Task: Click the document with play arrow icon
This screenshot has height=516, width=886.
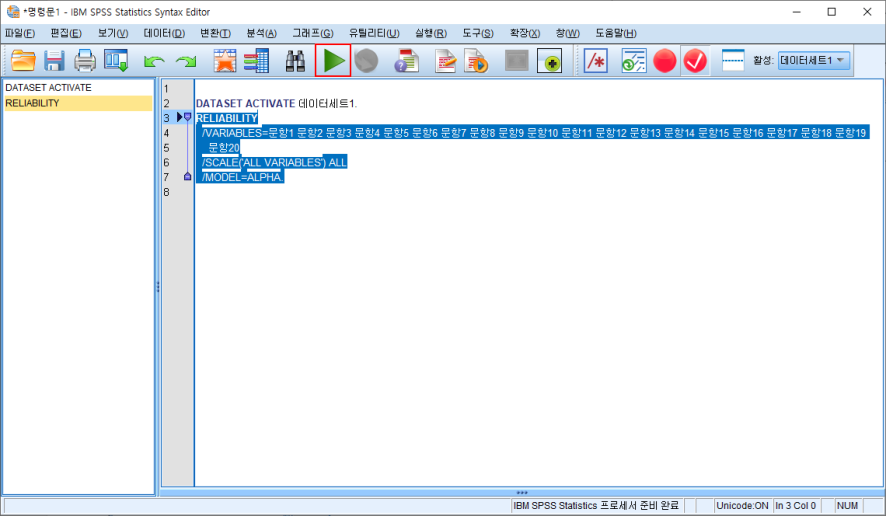Action: tap(476, 60)
